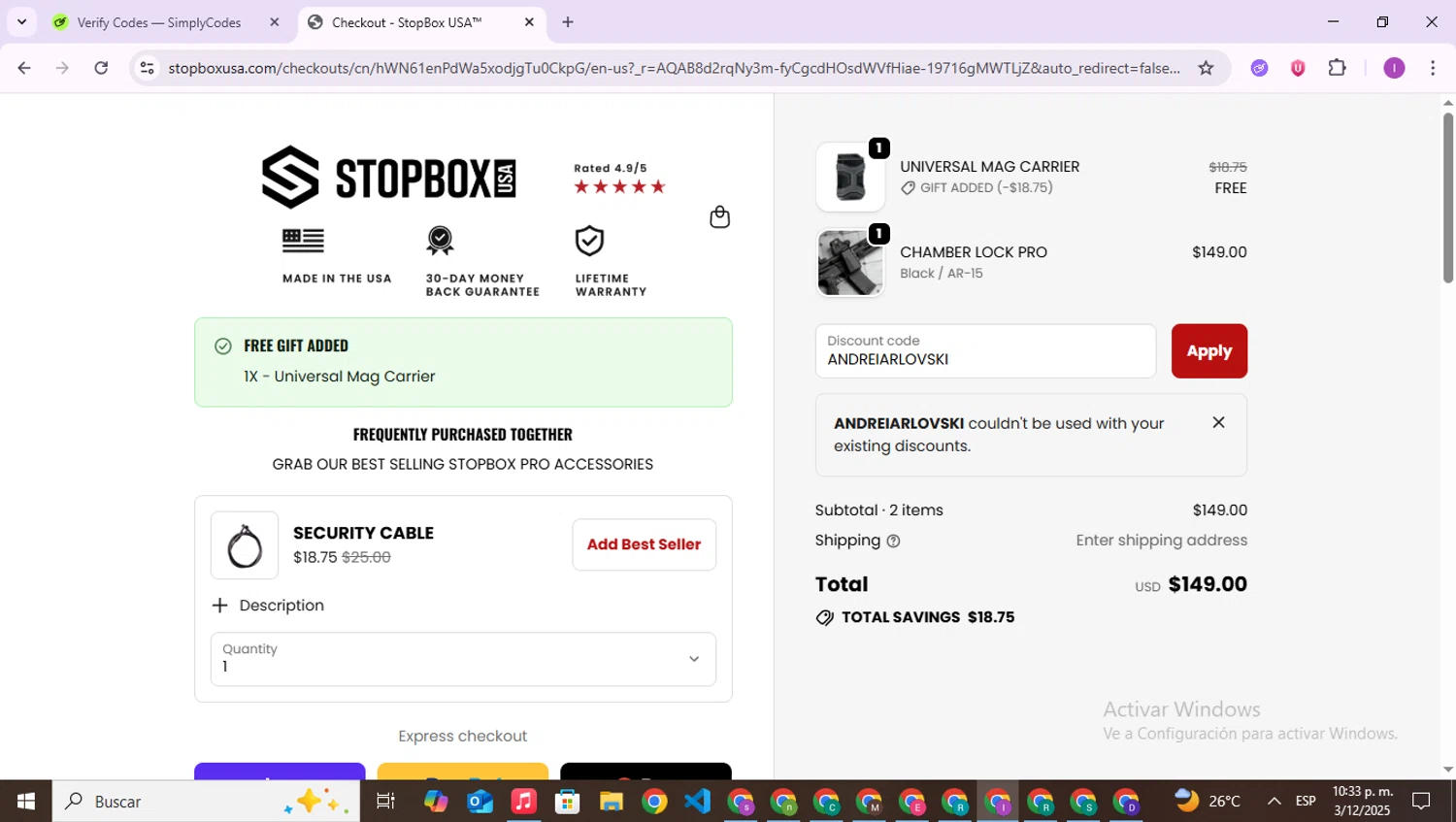Bookmark this page with star icon
Viewport: 1456px width, 822px height.
tap(1206, 68)
